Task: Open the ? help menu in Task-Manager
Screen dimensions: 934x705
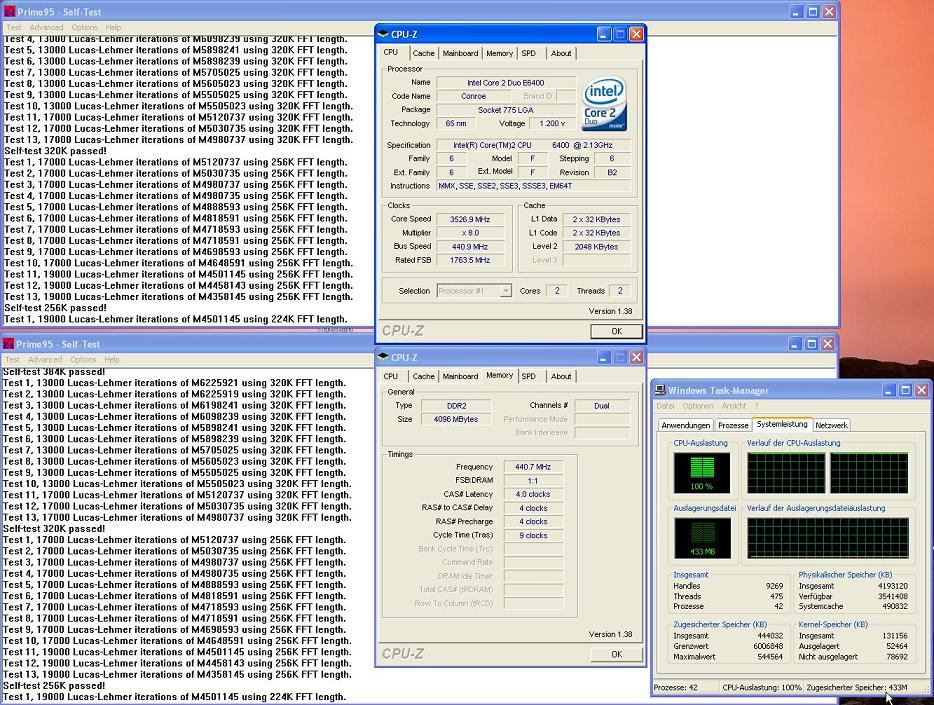Action: pyautogui.click(x=756, y=406)
